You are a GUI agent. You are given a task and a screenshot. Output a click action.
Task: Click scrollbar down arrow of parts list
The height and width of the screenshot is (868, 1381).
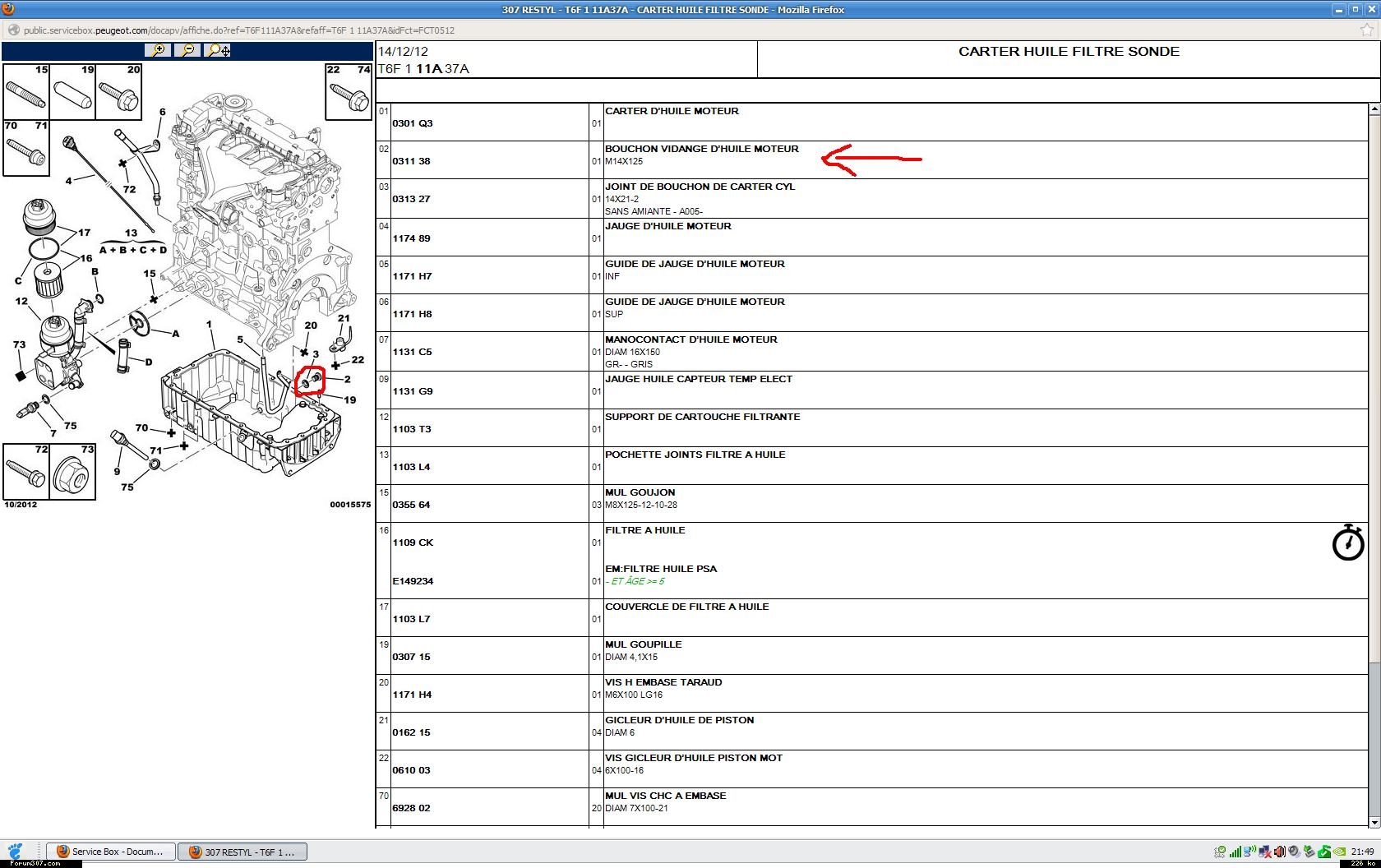(x=1374, y=822)
